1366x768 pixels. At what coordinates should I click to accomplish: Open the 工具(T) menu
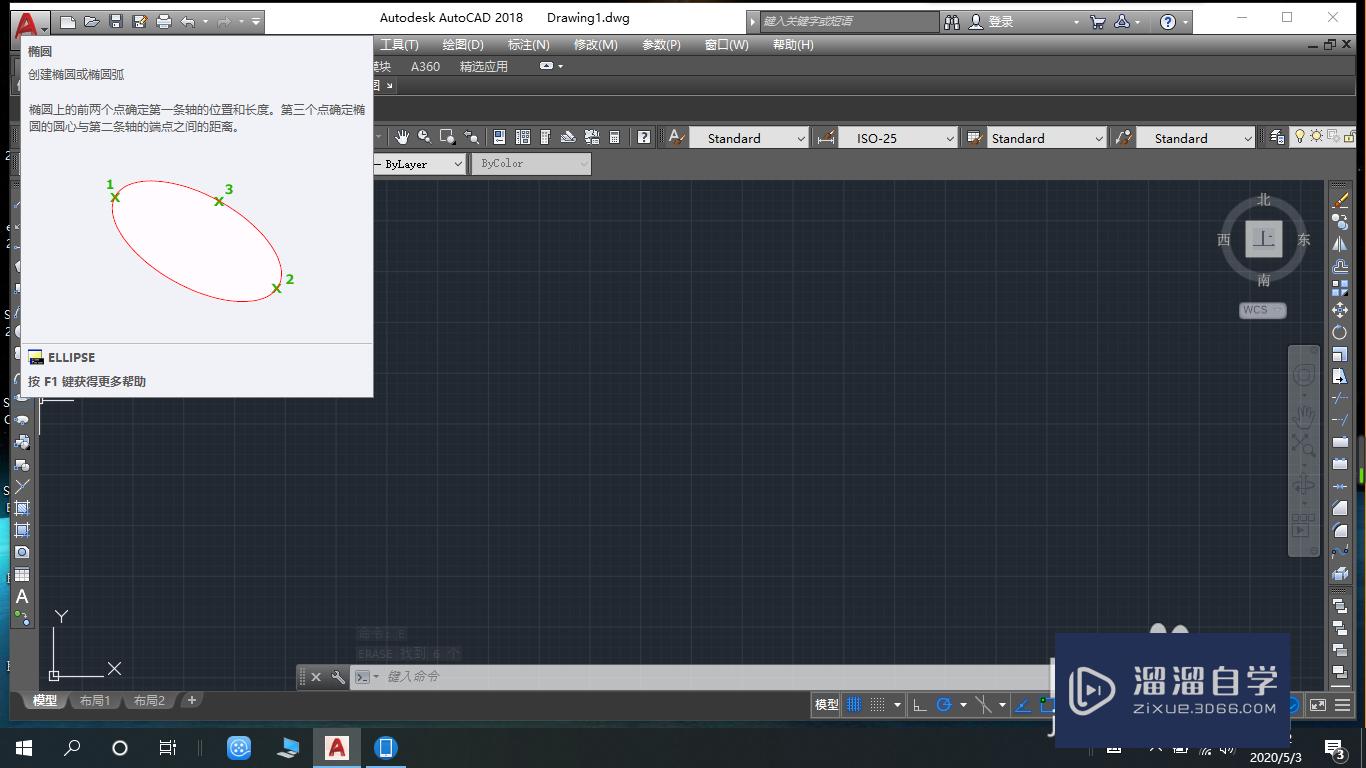tap(399, 44)
